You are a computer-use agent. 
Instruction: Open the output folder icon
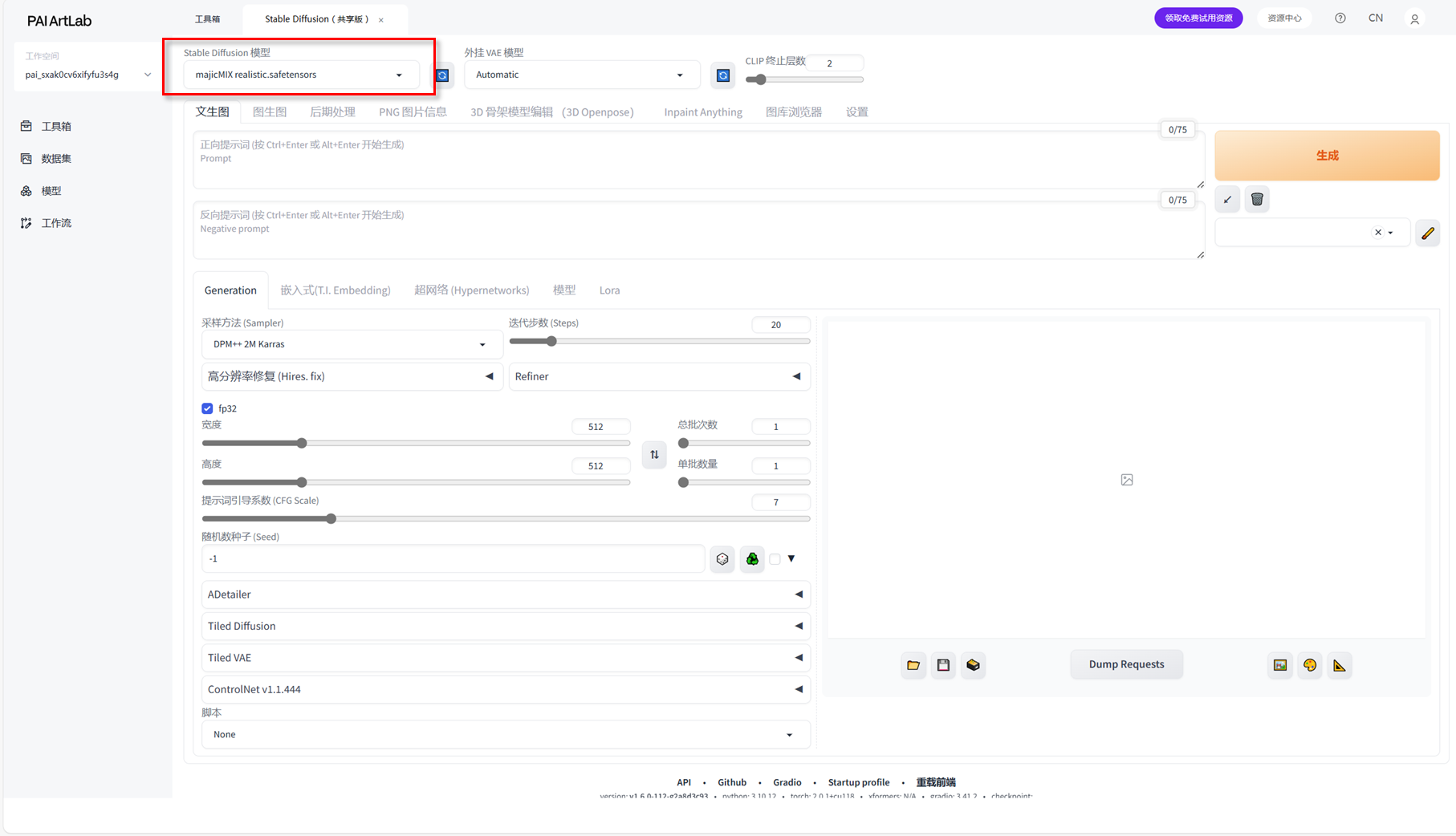click(x=913, y=665)
